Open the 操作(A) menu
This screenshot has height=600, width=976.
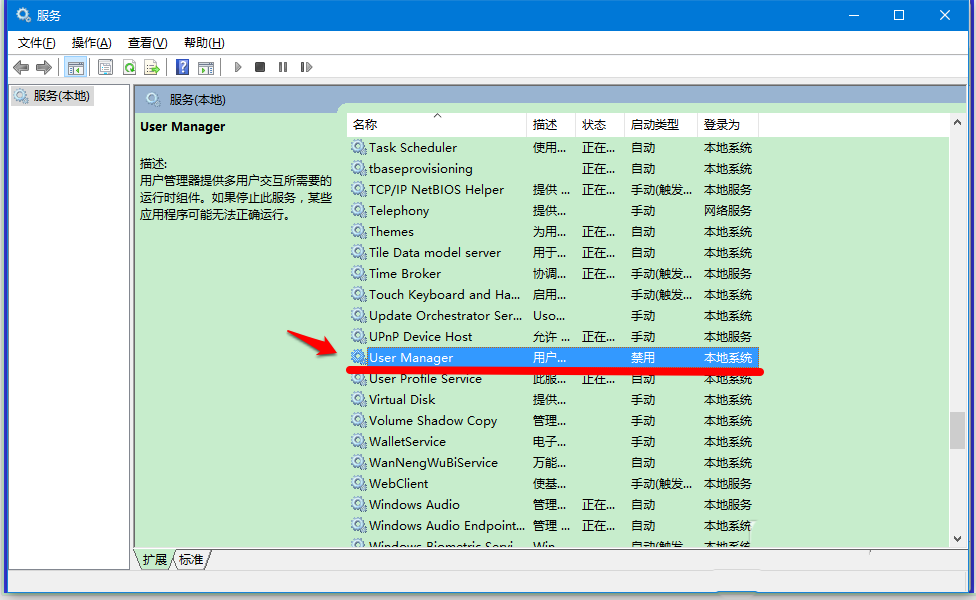click(91, 42)
